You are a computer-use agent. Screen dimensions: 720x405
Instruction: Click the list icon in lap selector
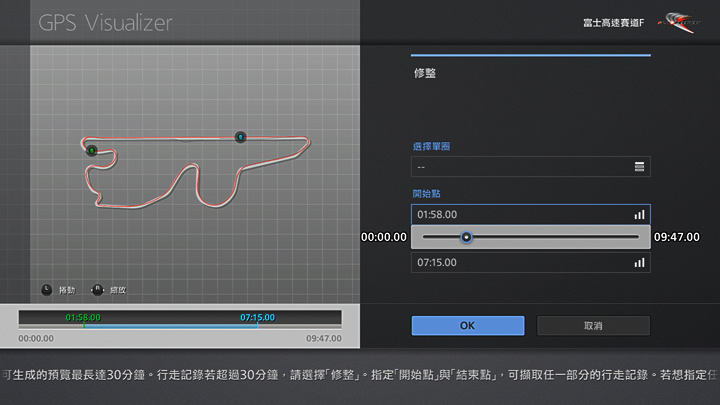pos(639,166)
